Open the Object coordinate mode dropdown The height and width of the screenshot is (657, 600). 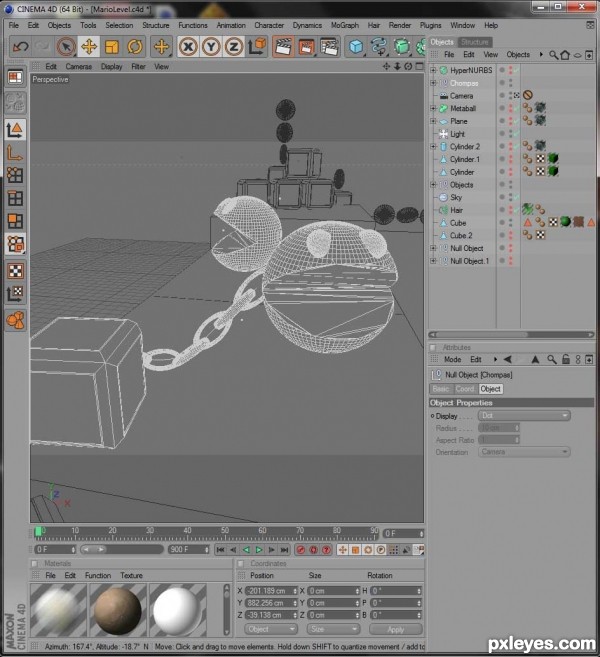271,629
